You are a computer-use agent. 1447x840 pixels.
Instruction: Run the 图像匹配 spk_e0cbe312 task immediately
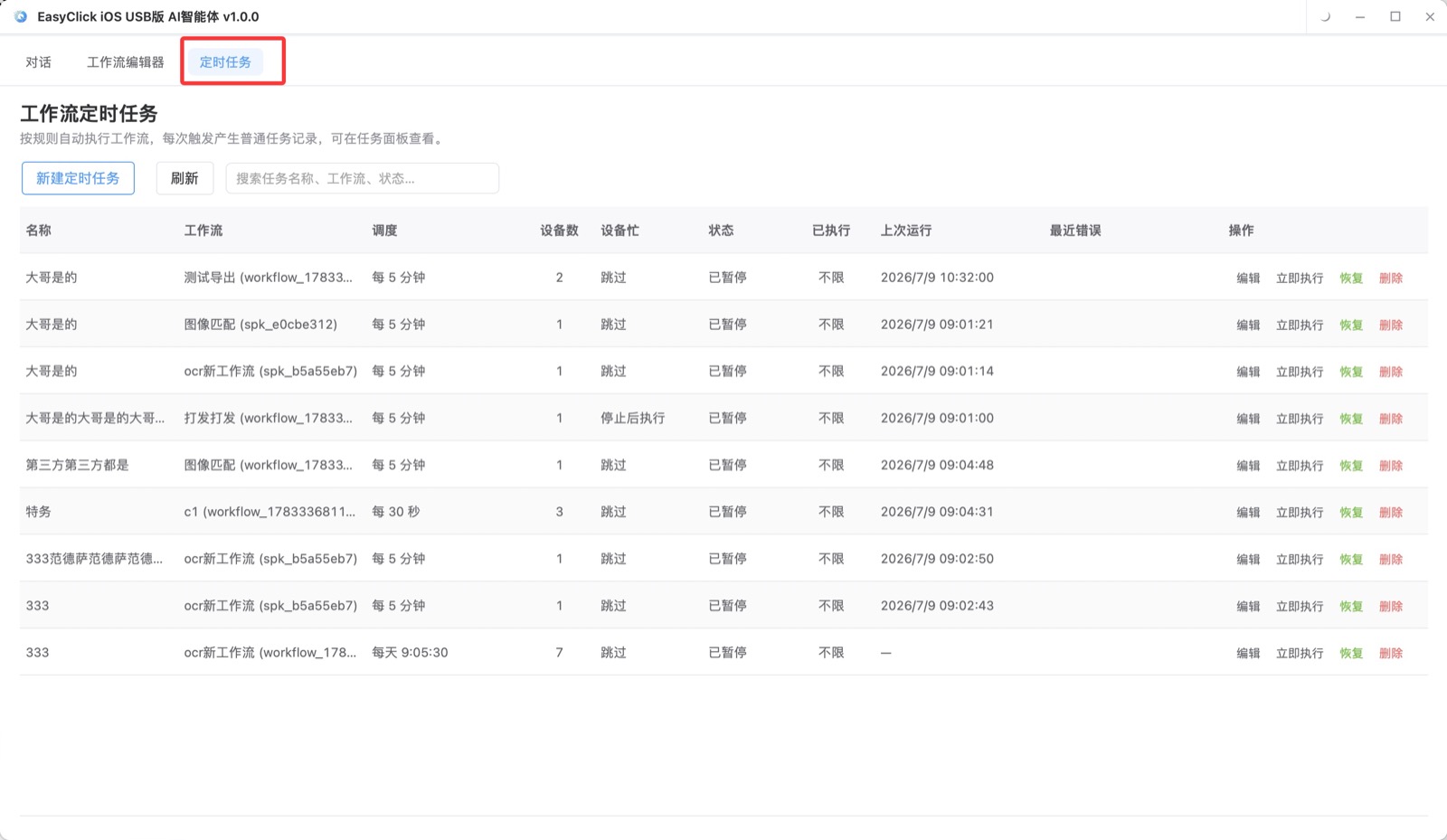coord(1300,325)
